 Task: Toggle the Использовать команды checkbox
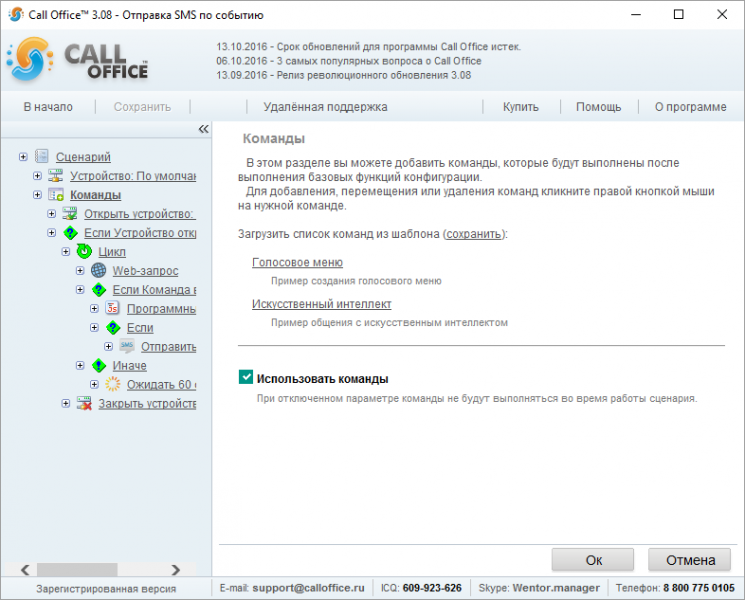(x=246, y=378)
